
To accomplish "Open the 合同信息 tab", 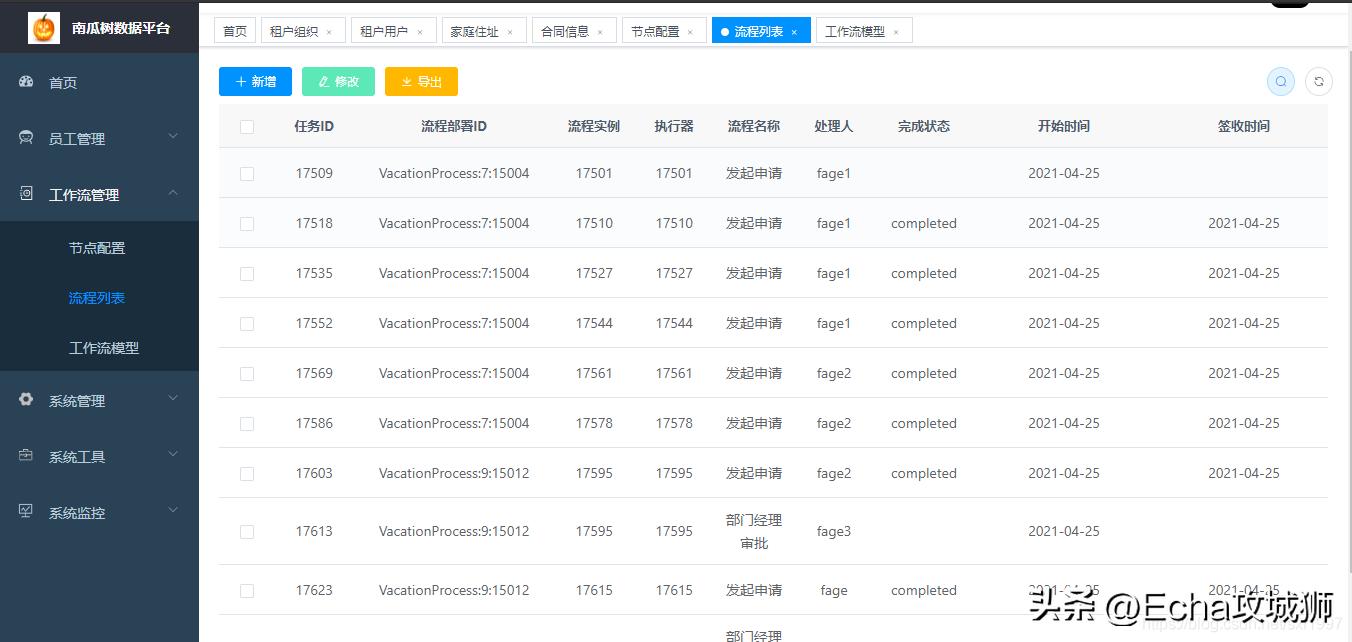I will click(566, 30).
